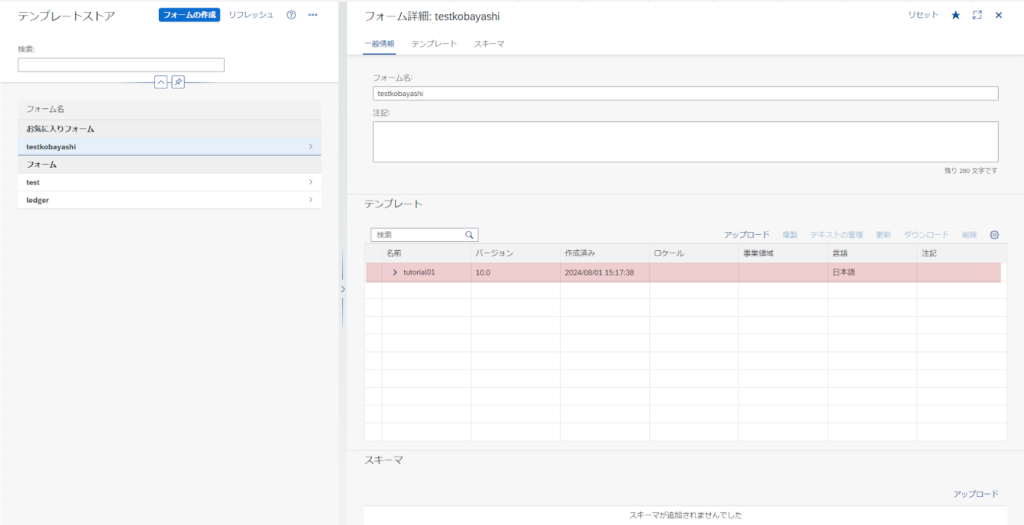This screenshot has height=525, width=1024.
Task: Close the form details panel
Action: tap(998, 15)
